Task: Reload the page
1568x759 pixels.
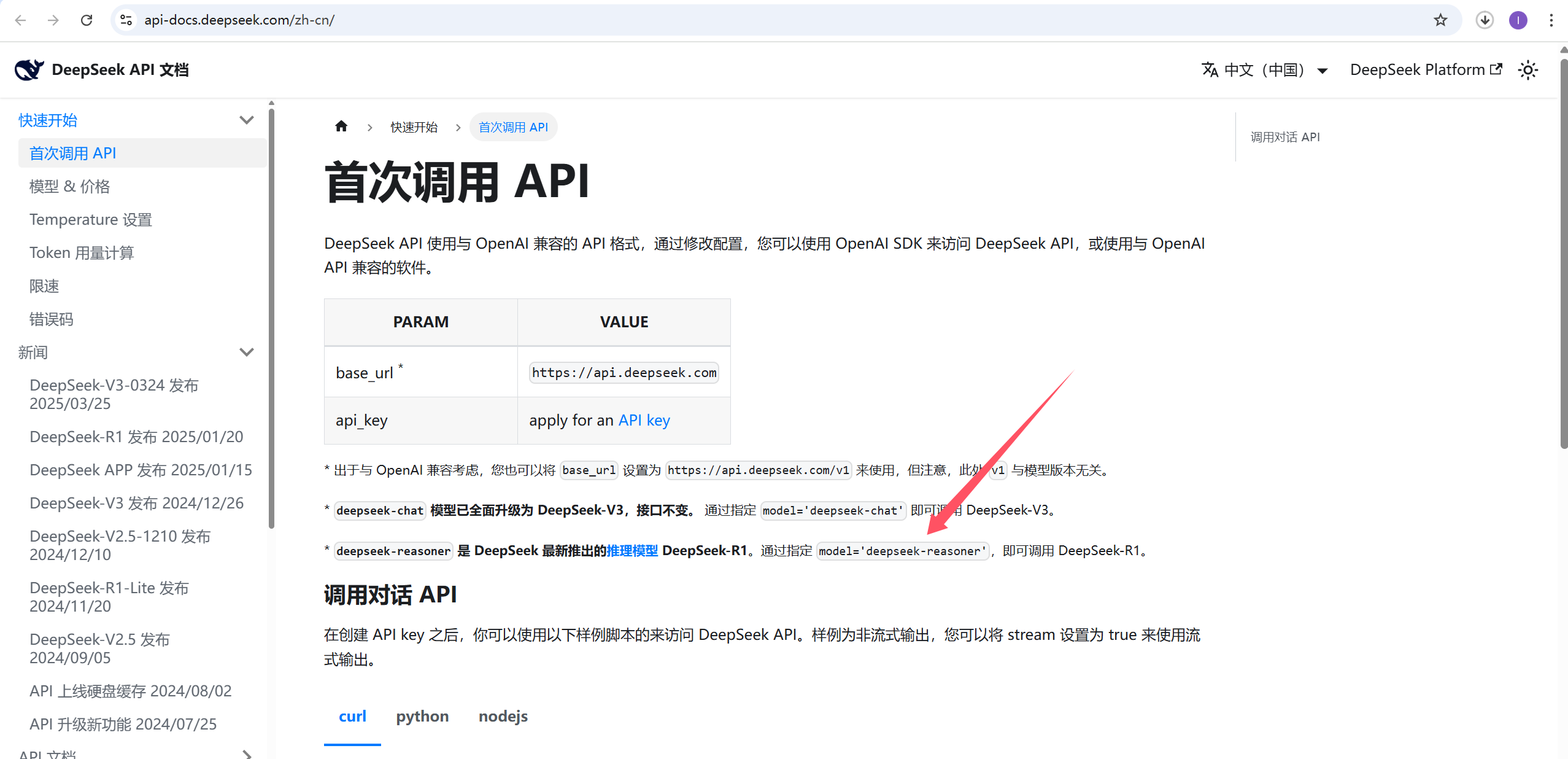Action: (x=87, y=20)
